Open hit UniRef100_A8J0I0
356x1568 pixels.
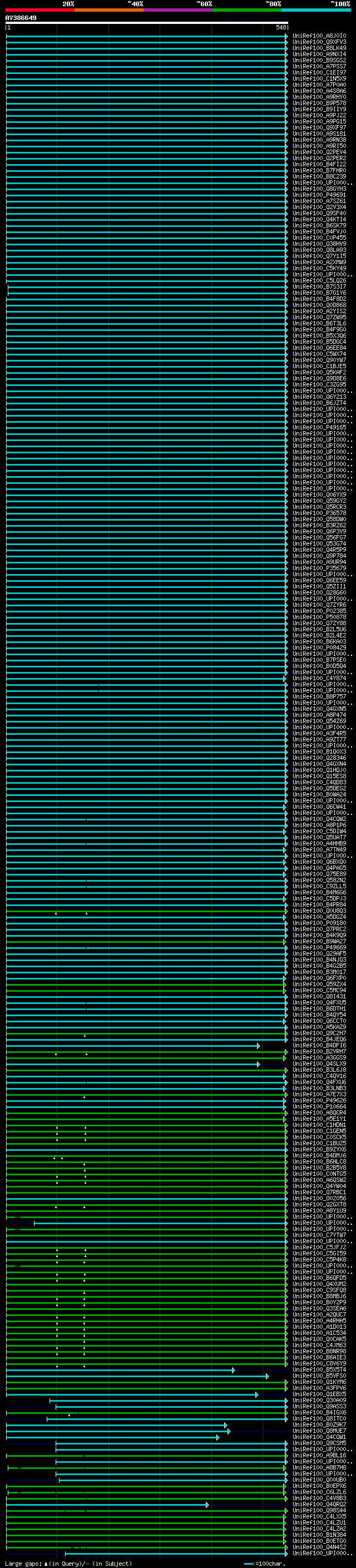[x=319, y=36]
